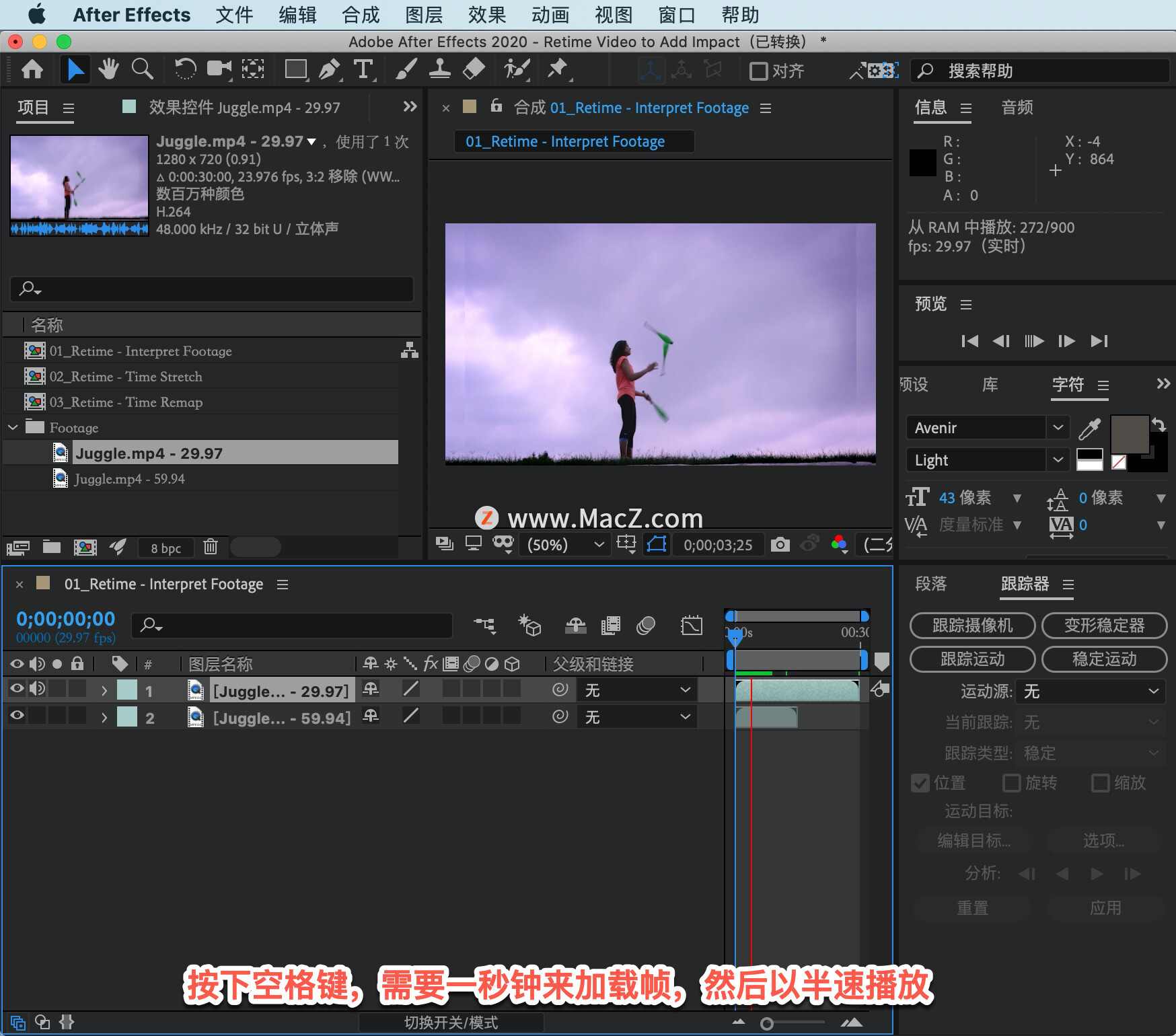Open the 合成 menu
Image resolution: width=1176 pixels, height=1036 pixels.
(x=361, y=15)
